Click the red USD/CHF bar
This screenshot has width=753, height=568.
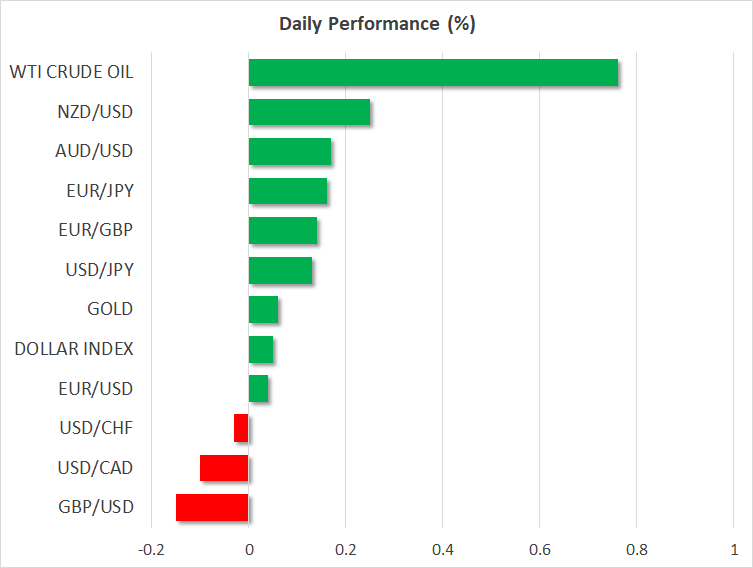click(241, 428)
